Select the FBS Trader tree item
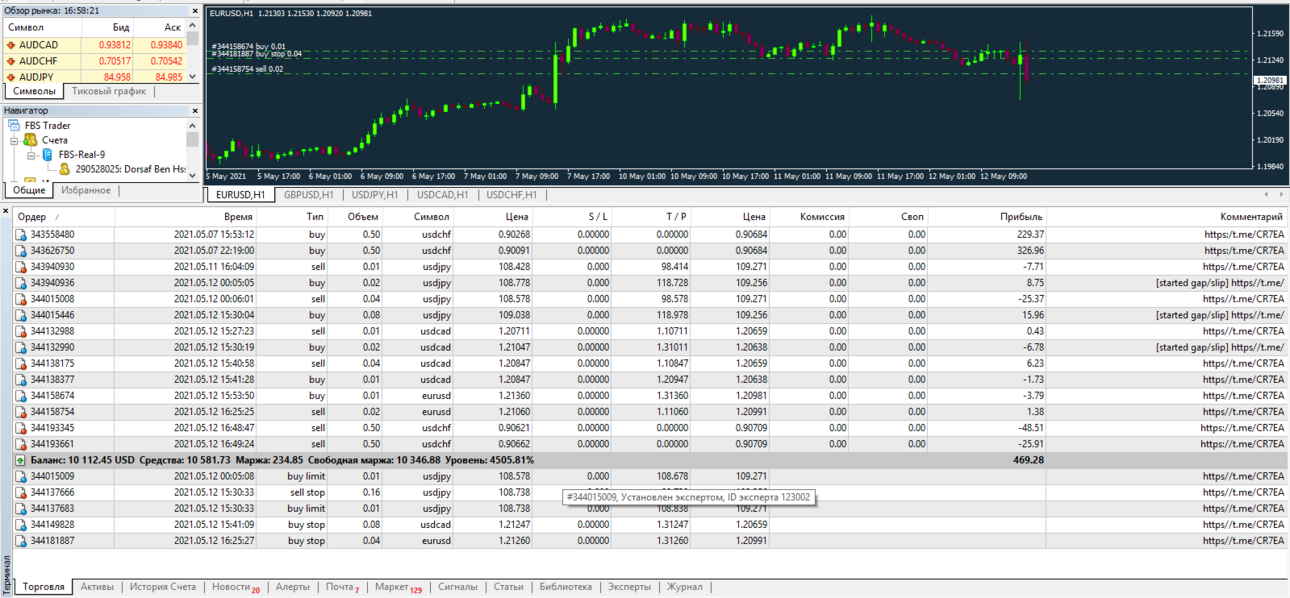 [x=47, y=126]
